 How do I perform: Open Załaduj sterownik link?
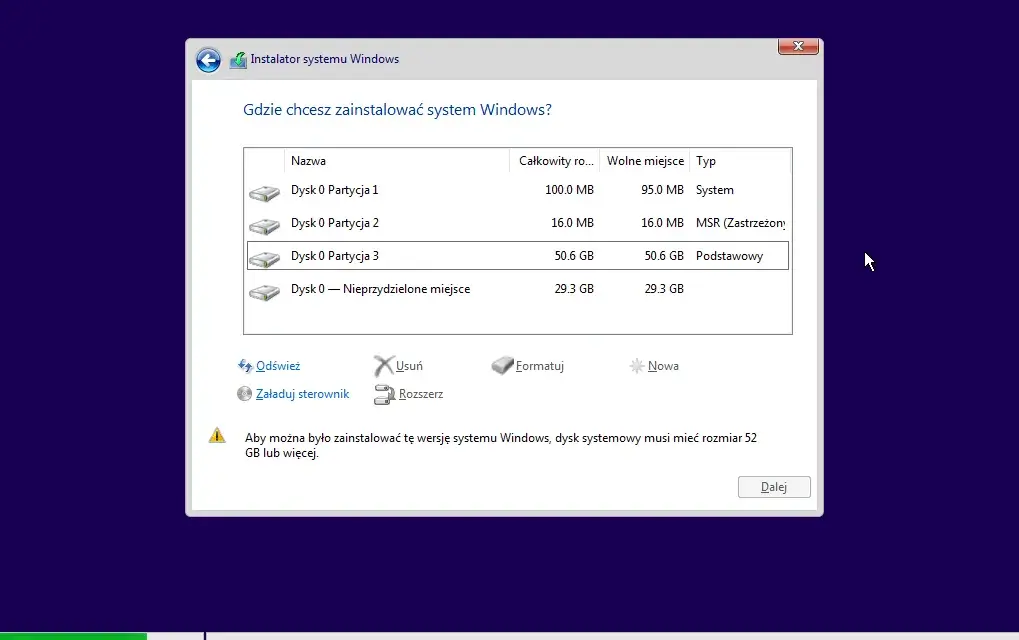(302, 394)
